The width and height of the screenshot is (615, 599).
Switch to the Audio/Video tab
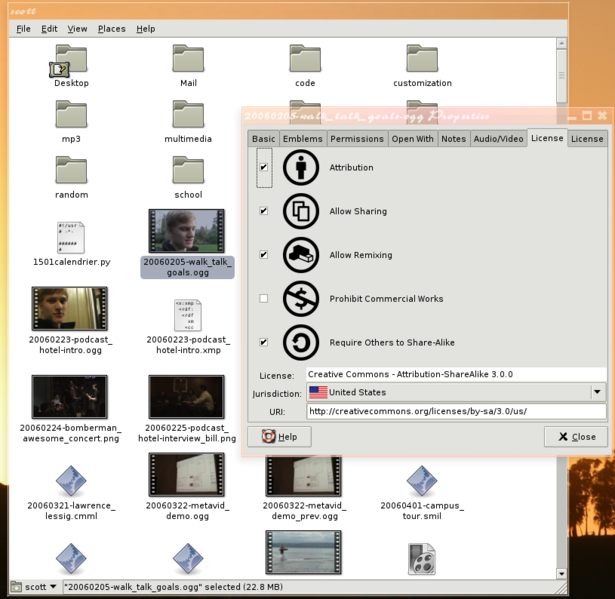[x=499, y=139]
